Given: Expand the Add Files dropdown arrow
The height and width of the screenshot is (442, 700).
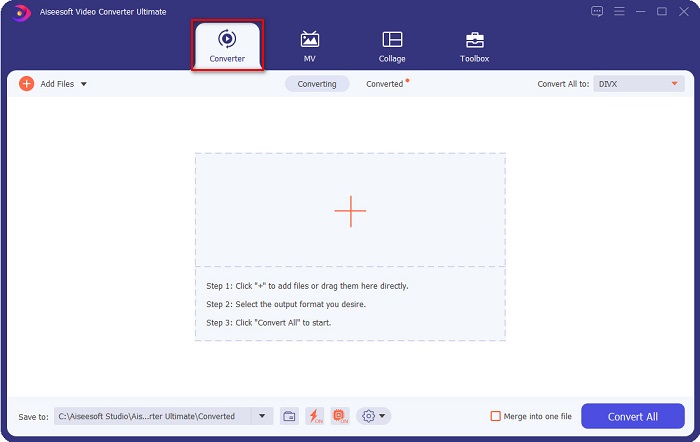Looking at the screenshot, I should point(83,84).
